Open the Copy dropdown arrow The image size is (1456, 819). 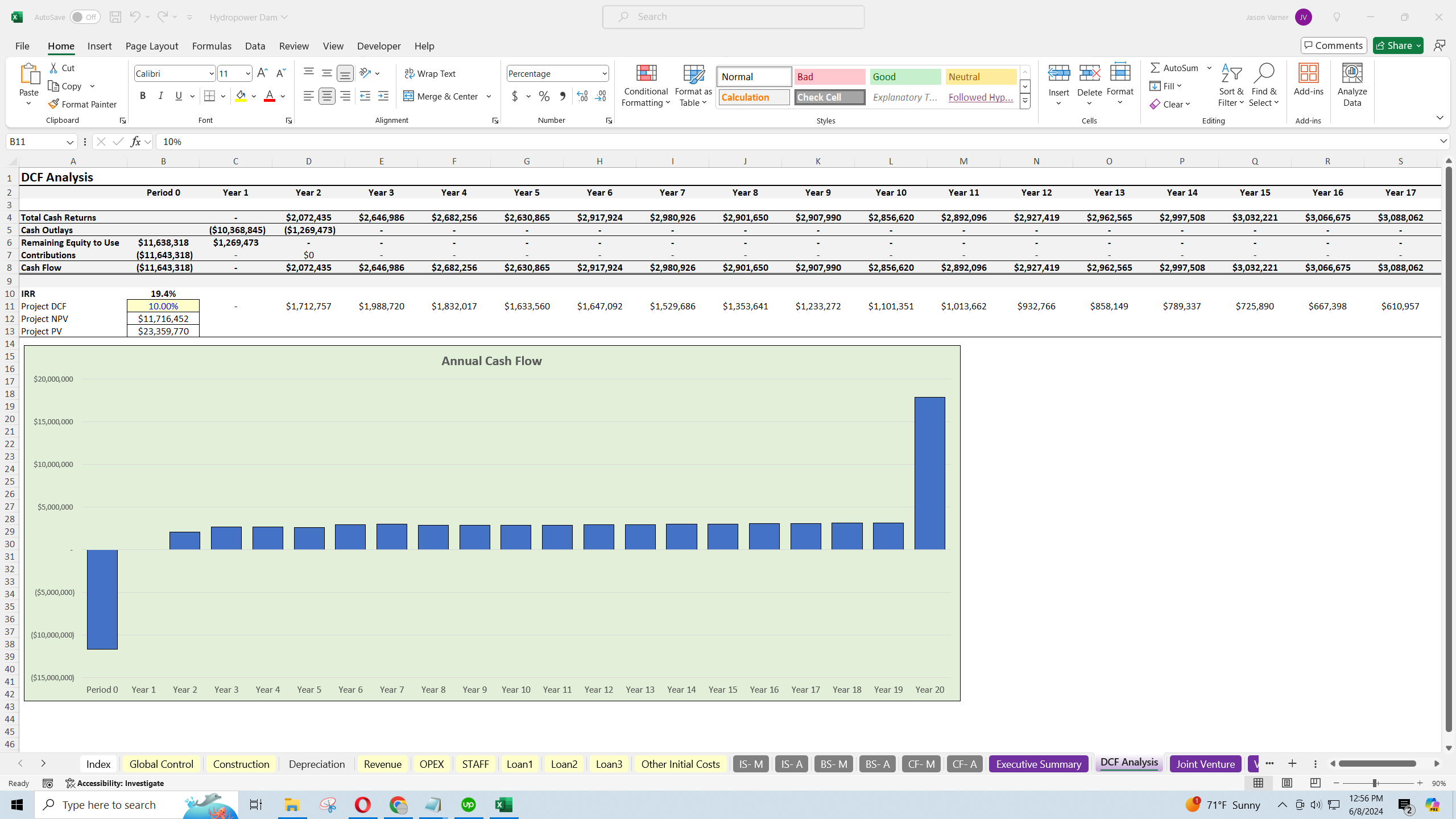(92, 86)
